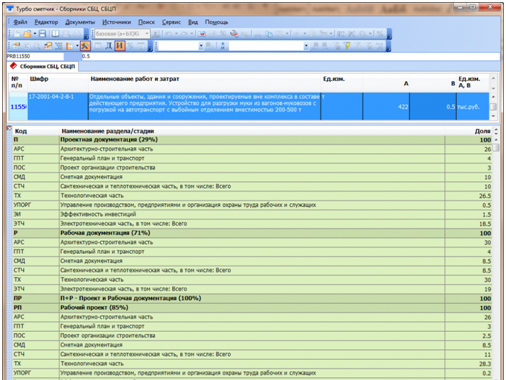Click the value 422 in column A

coord(403,107)
